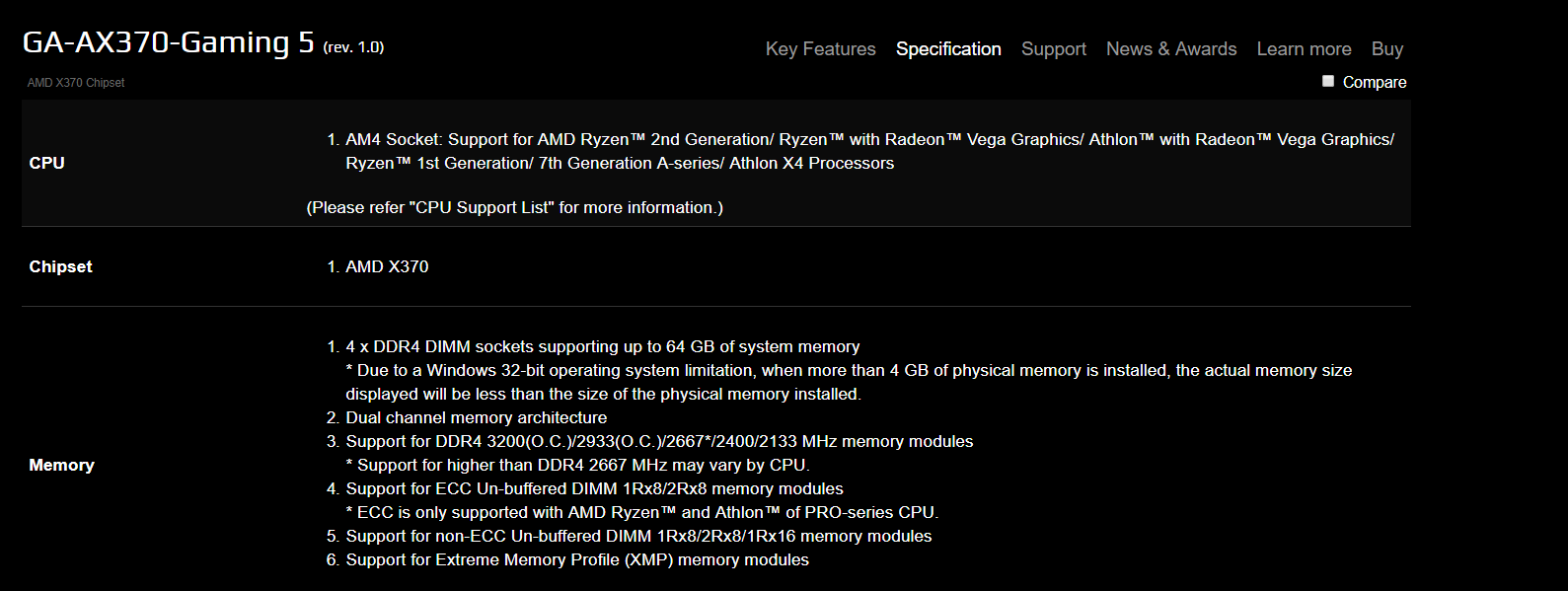This screenshot has height=591, width=1568.
Task: Select the Specification tab
Action: pos(948,49)
